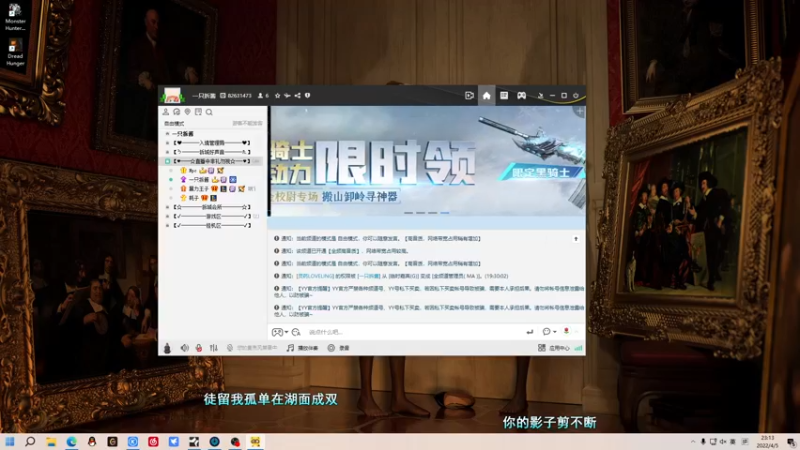Expand the 游戏区 sub-channel
This screenshot has width=800, height=450.
[167, 216]
